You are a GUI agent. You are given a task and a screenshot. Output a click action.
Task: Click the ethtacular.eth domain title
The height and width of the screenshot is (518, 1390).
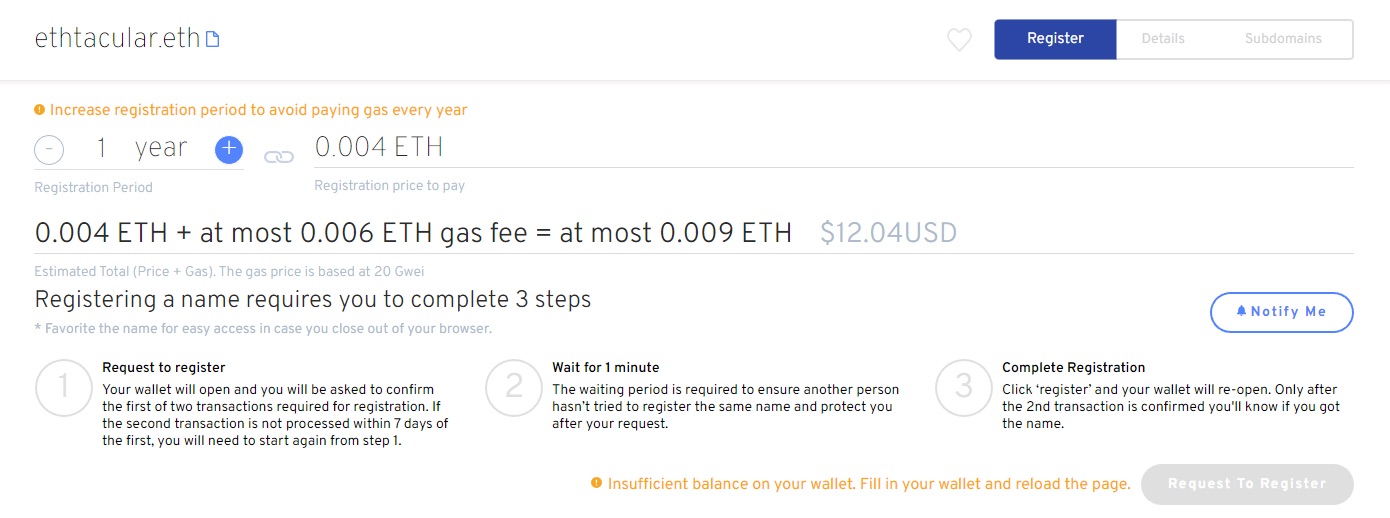(x=117, y=40)
